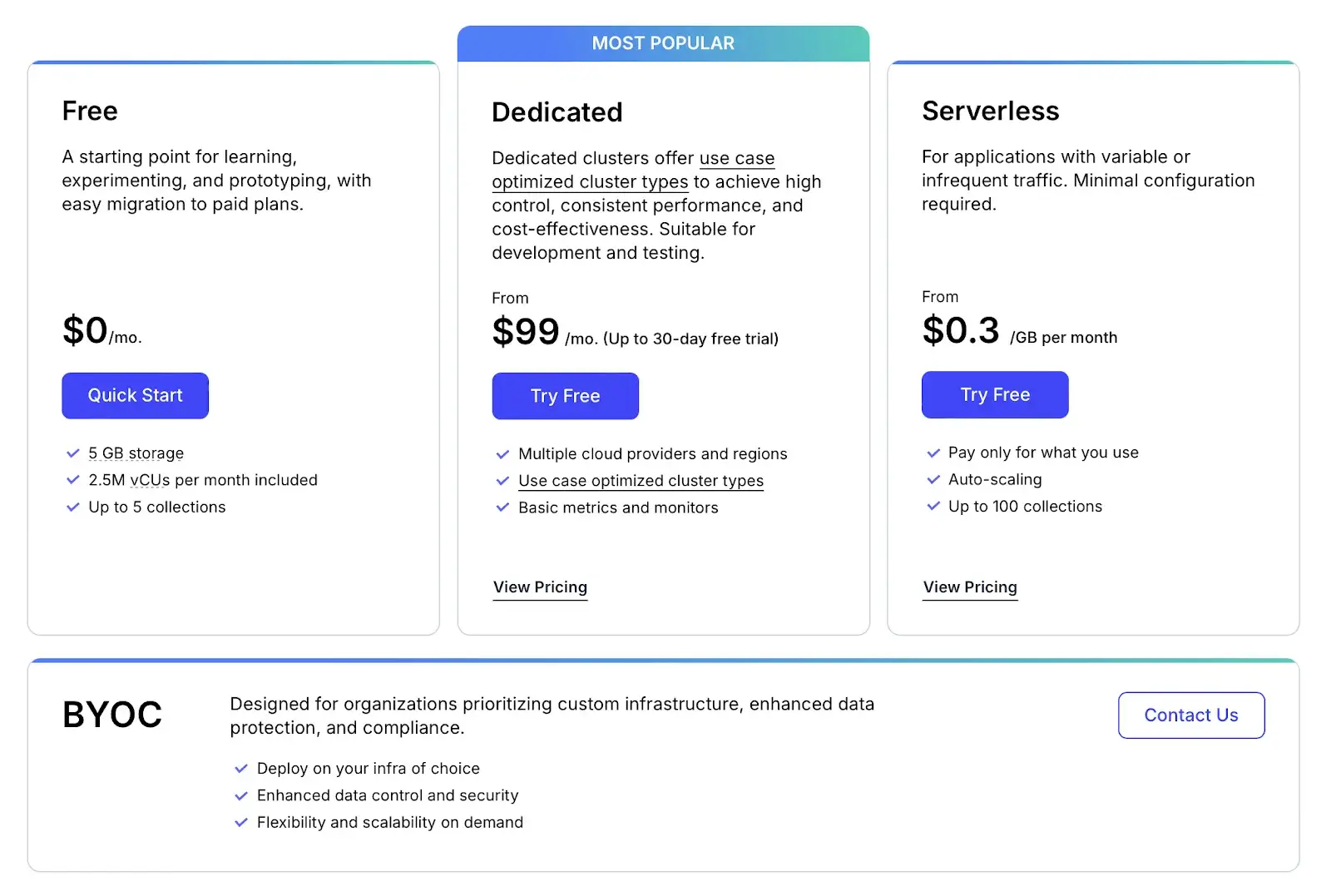Click the 5 GB storage underlined term
The width and height of the screenshot is (1331, 896).
136,453
